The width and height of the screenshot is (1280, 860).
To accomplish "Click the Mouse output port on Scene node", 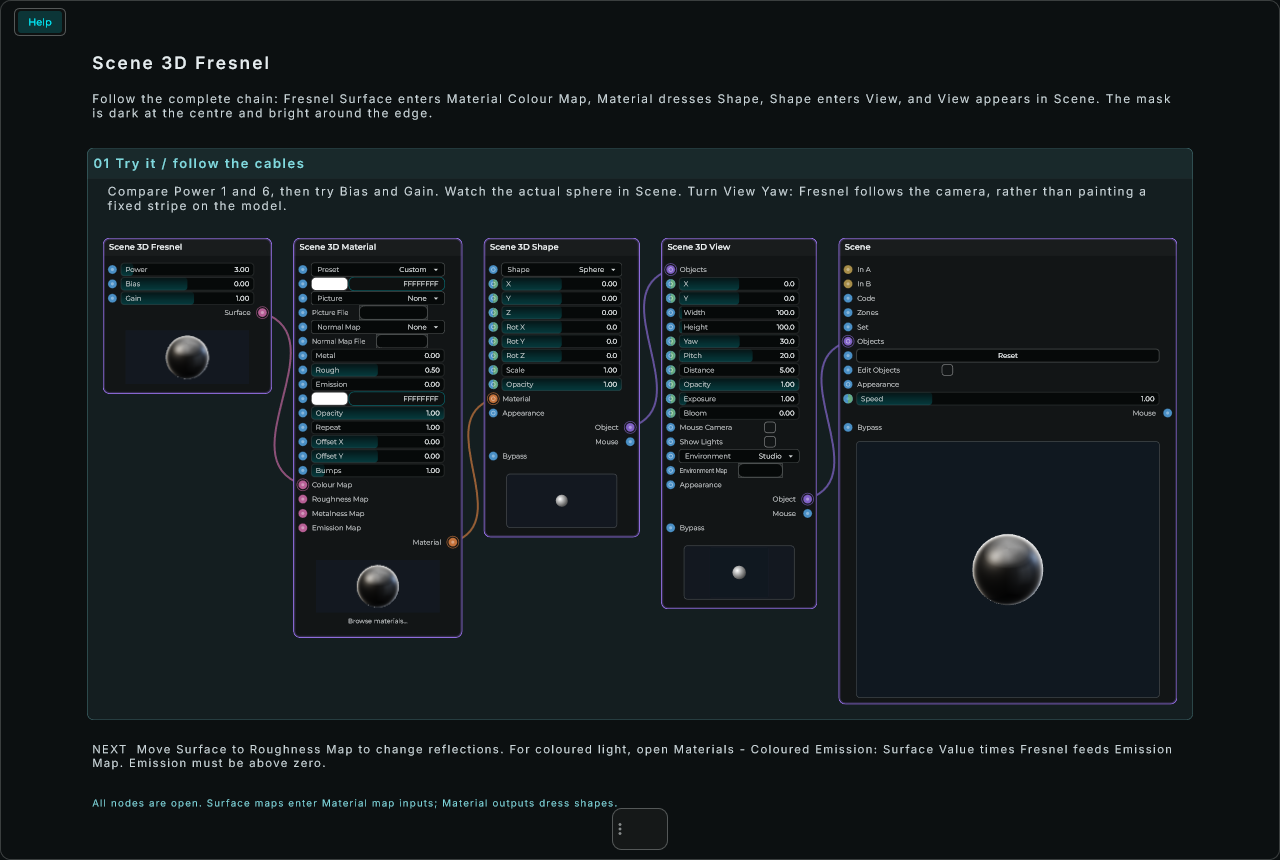I will pos(1167,413).
